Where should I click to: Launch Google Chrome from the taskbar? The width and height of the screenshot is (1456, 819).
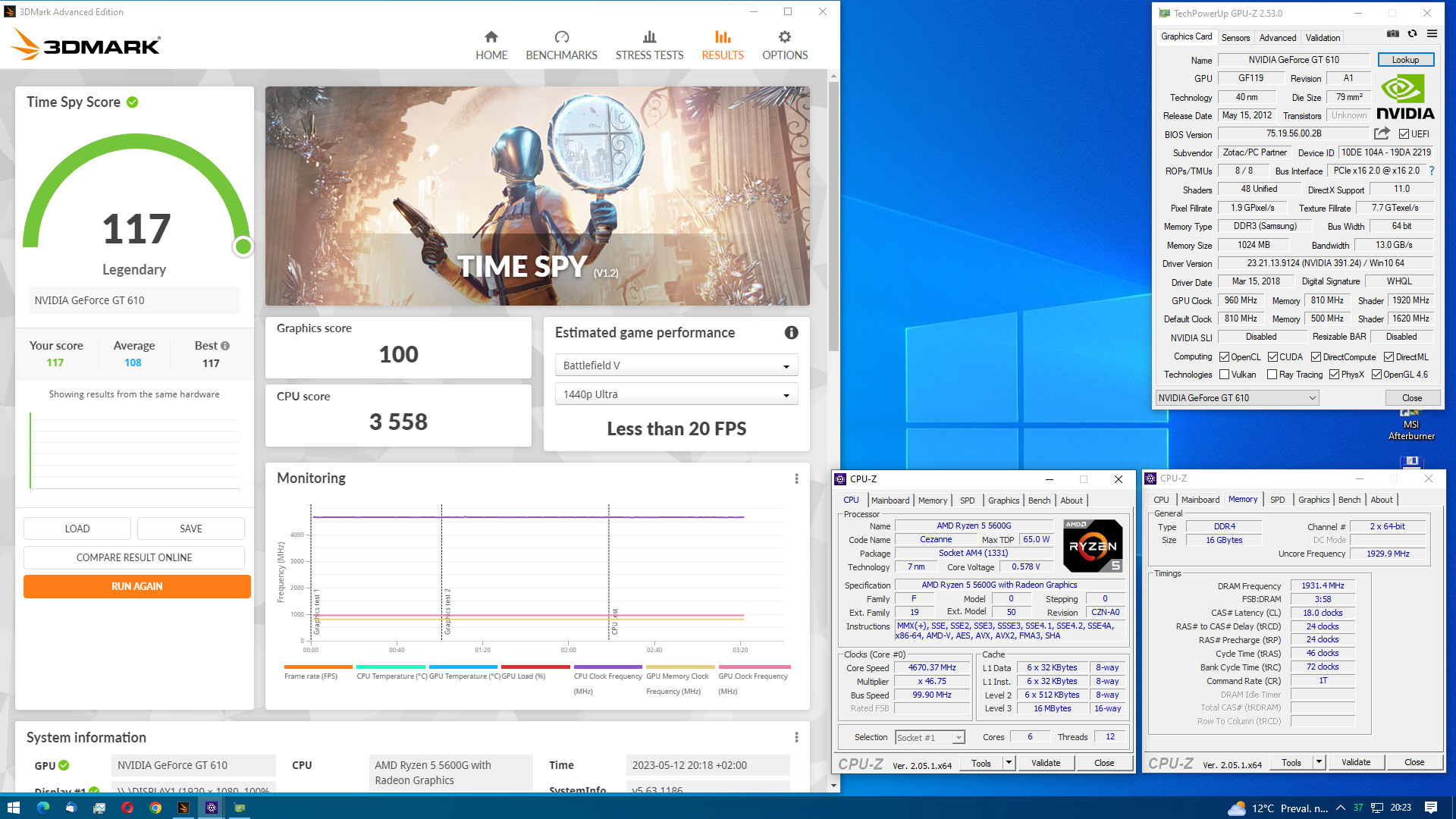coord(155,808)
